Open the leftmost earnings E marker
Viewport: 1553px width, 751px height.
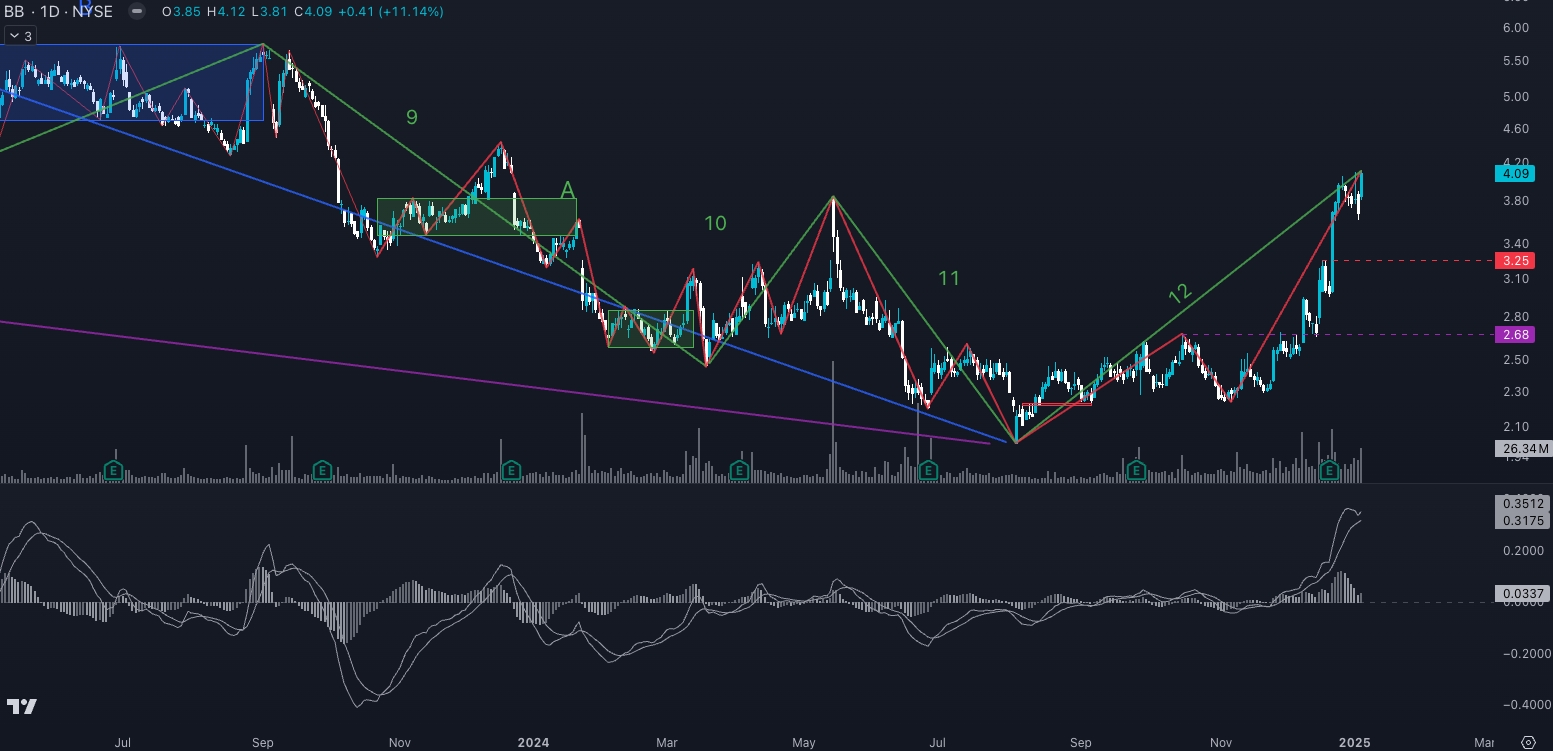tap(114, 470)
